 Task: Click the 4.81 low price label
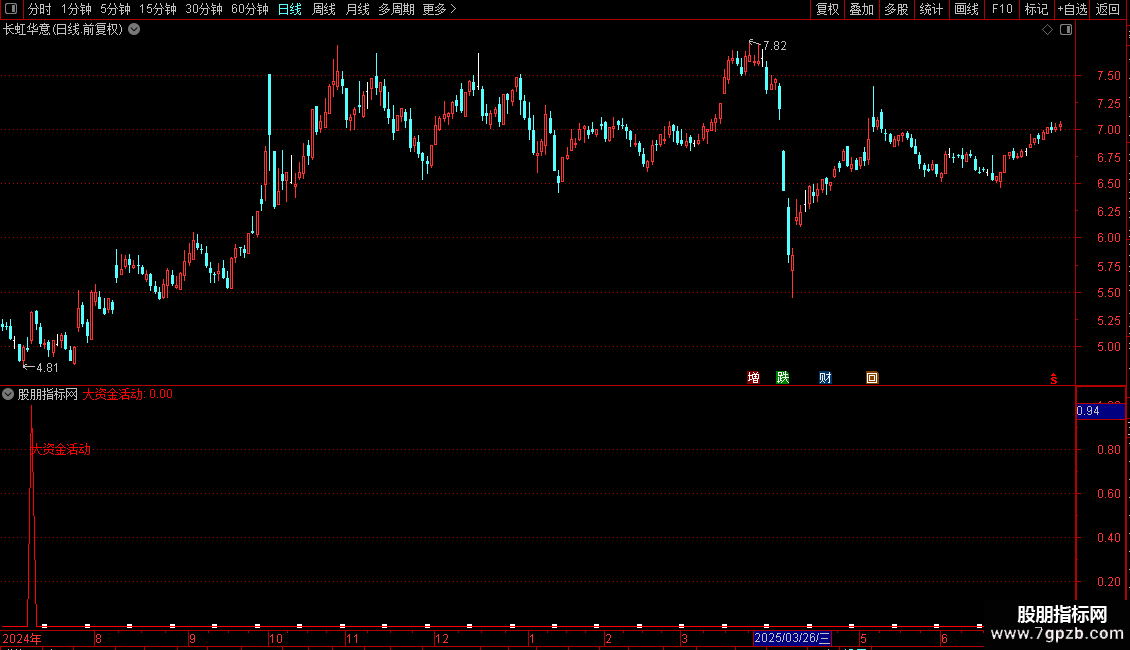point(47,368)
